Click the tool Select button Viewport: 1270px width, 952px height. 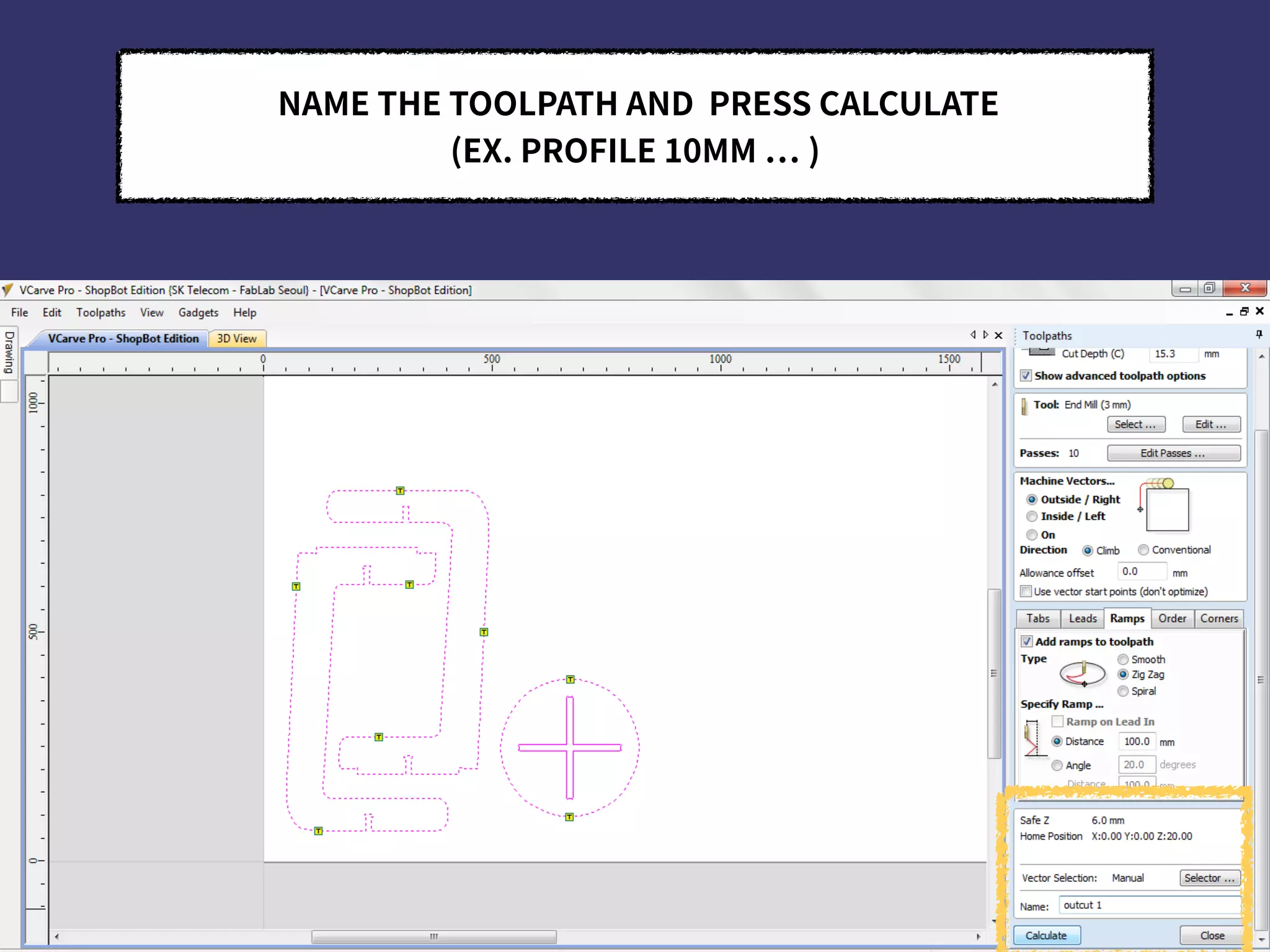tap(1135, 425)
